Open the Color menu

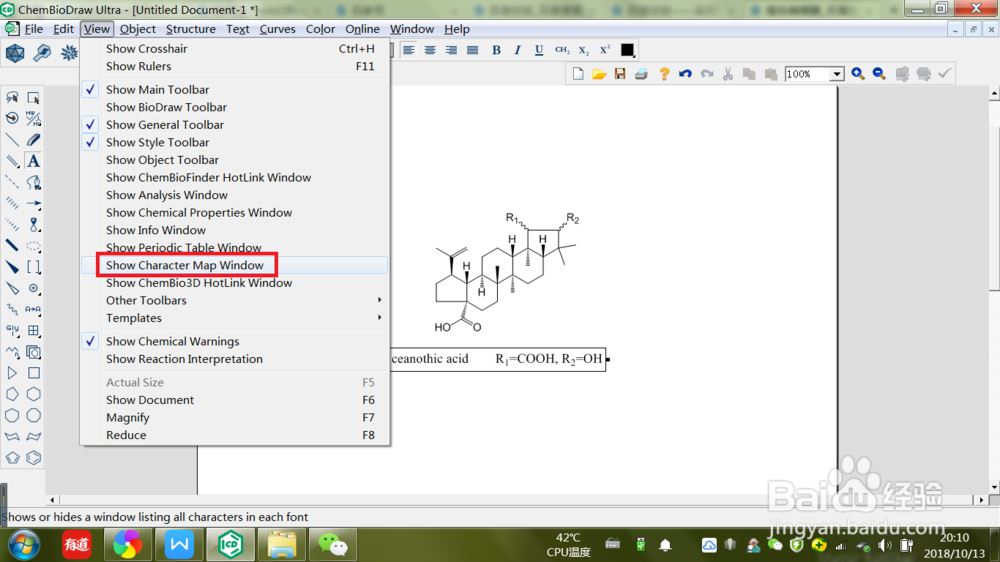coord(320,29)
